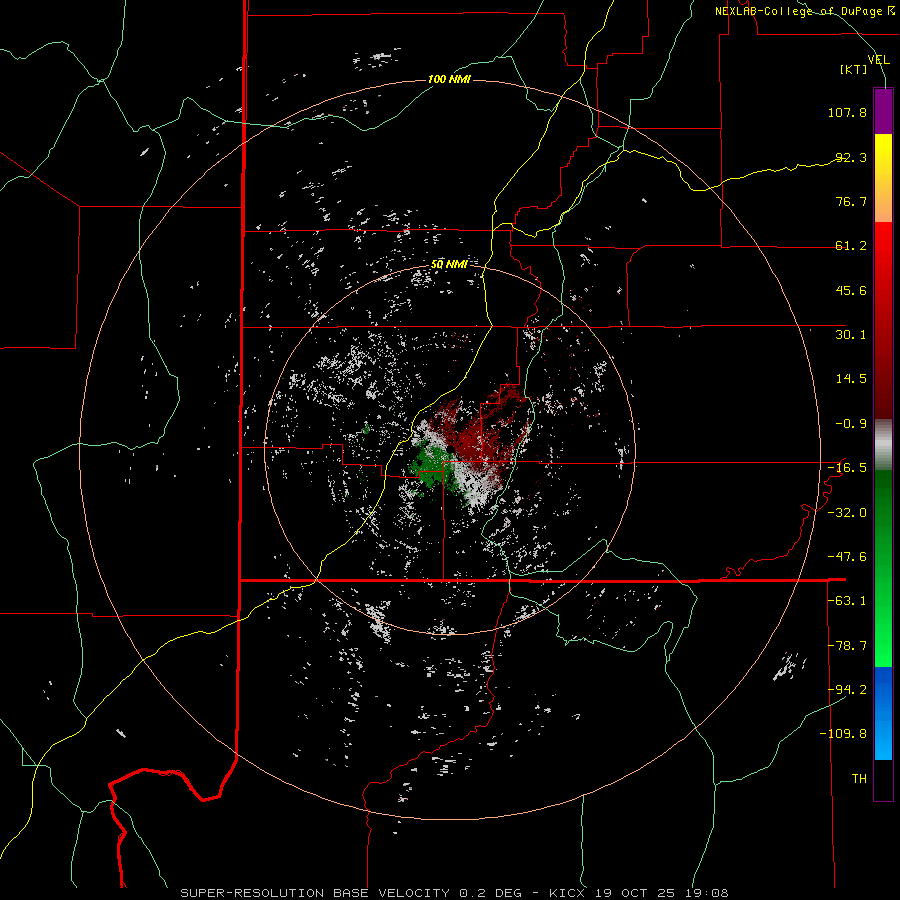Click the NEXLAB-College of DuPage watermark text
The height and width of the screenshot is (900, 900).
(804, 11)
